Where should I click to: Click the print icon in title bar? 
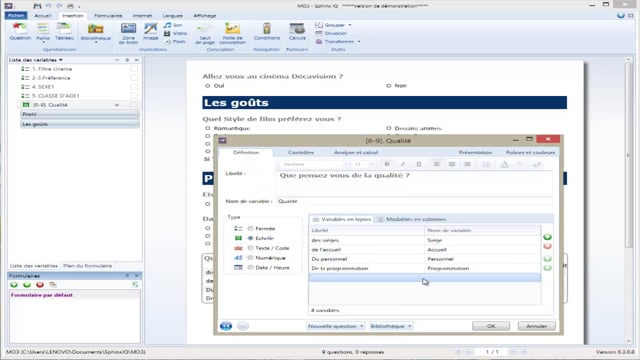click(x=70, y=6)
